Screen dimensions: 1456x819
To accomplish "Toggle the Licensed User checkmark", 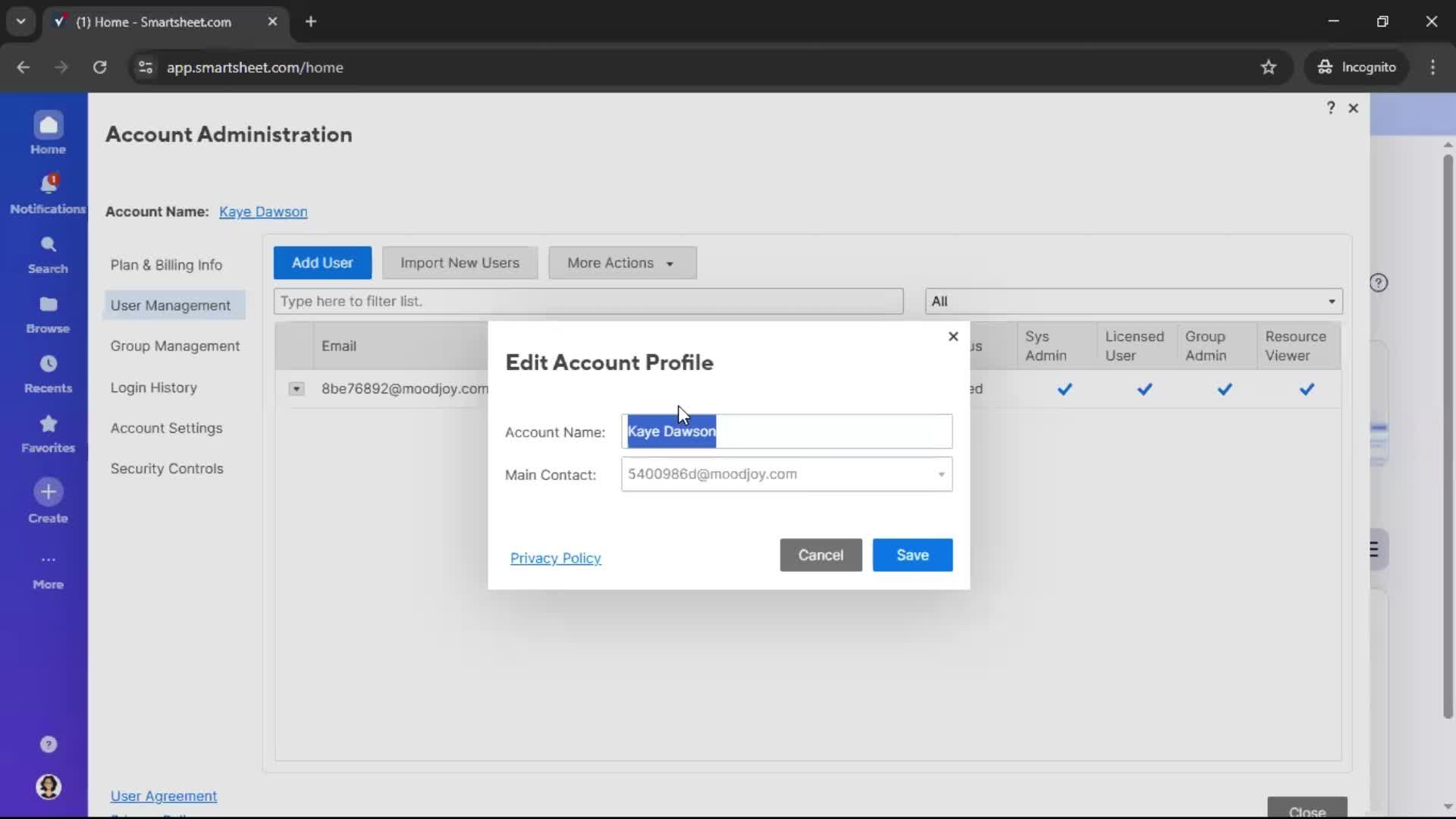I will 1144,389.
